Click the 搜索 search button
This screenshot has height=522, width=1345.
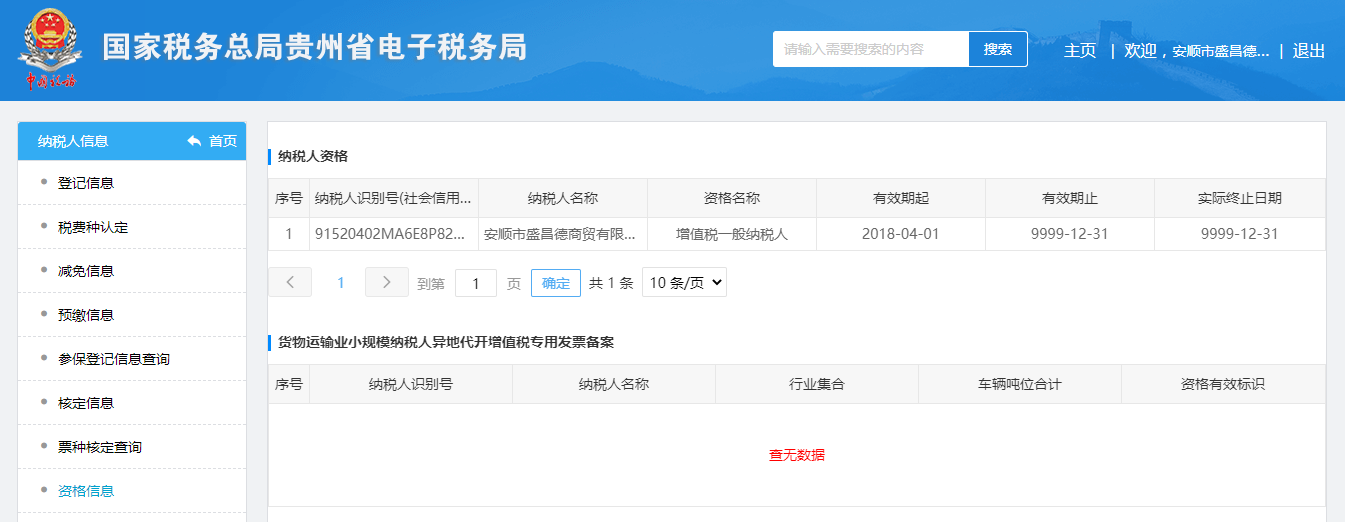(997, 49)
